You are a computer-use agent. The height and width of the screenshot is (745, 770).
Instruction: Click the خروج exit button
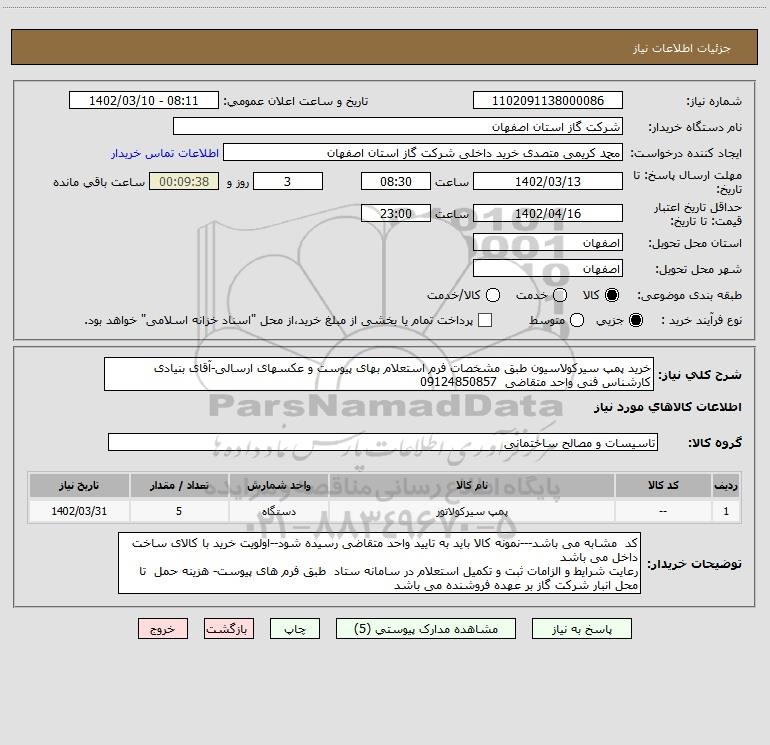click(163, 629)
